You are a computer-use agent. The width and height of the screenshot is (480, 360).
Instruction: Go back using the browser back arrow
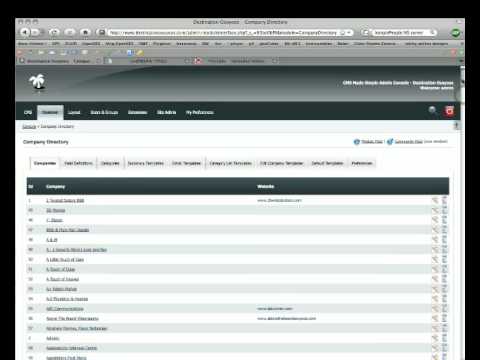(25, 32)
